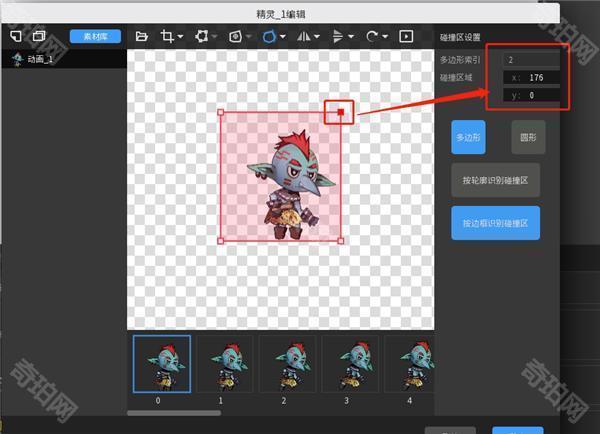Click the 碰撞区设置 panel title
The width and height of the screenshot is (600, 434).
tap(460, 37)
